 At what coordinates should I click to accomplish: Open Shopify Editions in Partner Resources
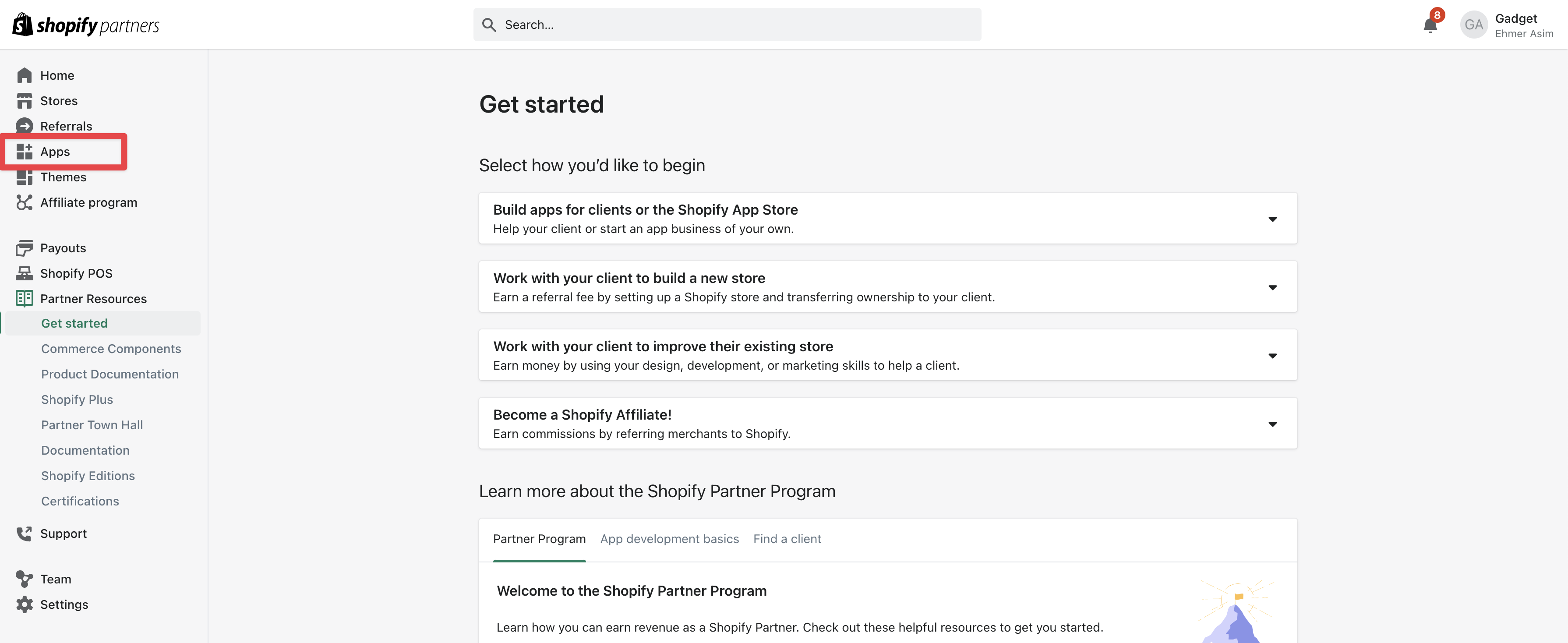point(88,476)
